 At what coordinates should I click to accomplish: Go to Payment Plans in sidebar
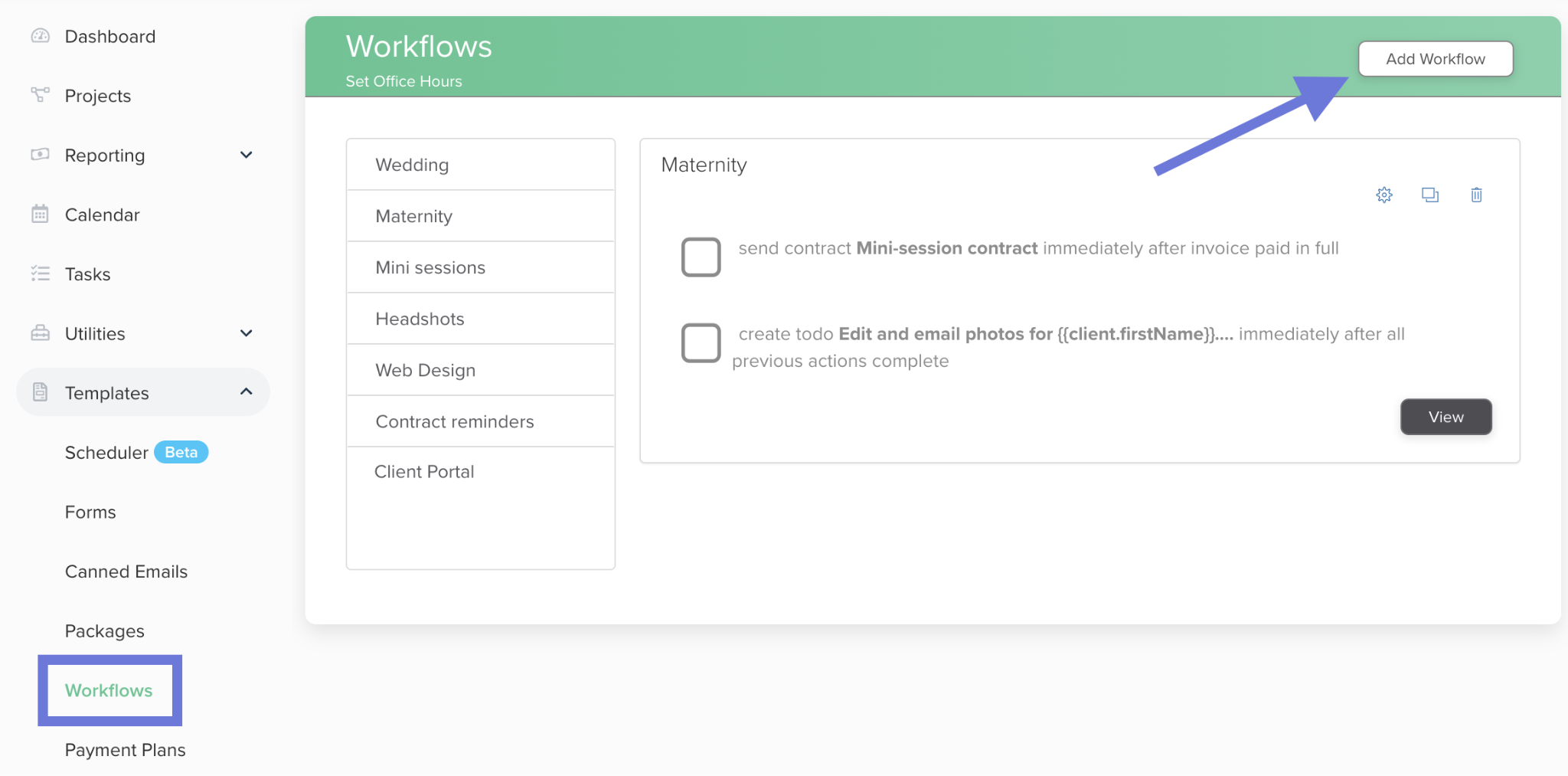[x=126, y=750]
